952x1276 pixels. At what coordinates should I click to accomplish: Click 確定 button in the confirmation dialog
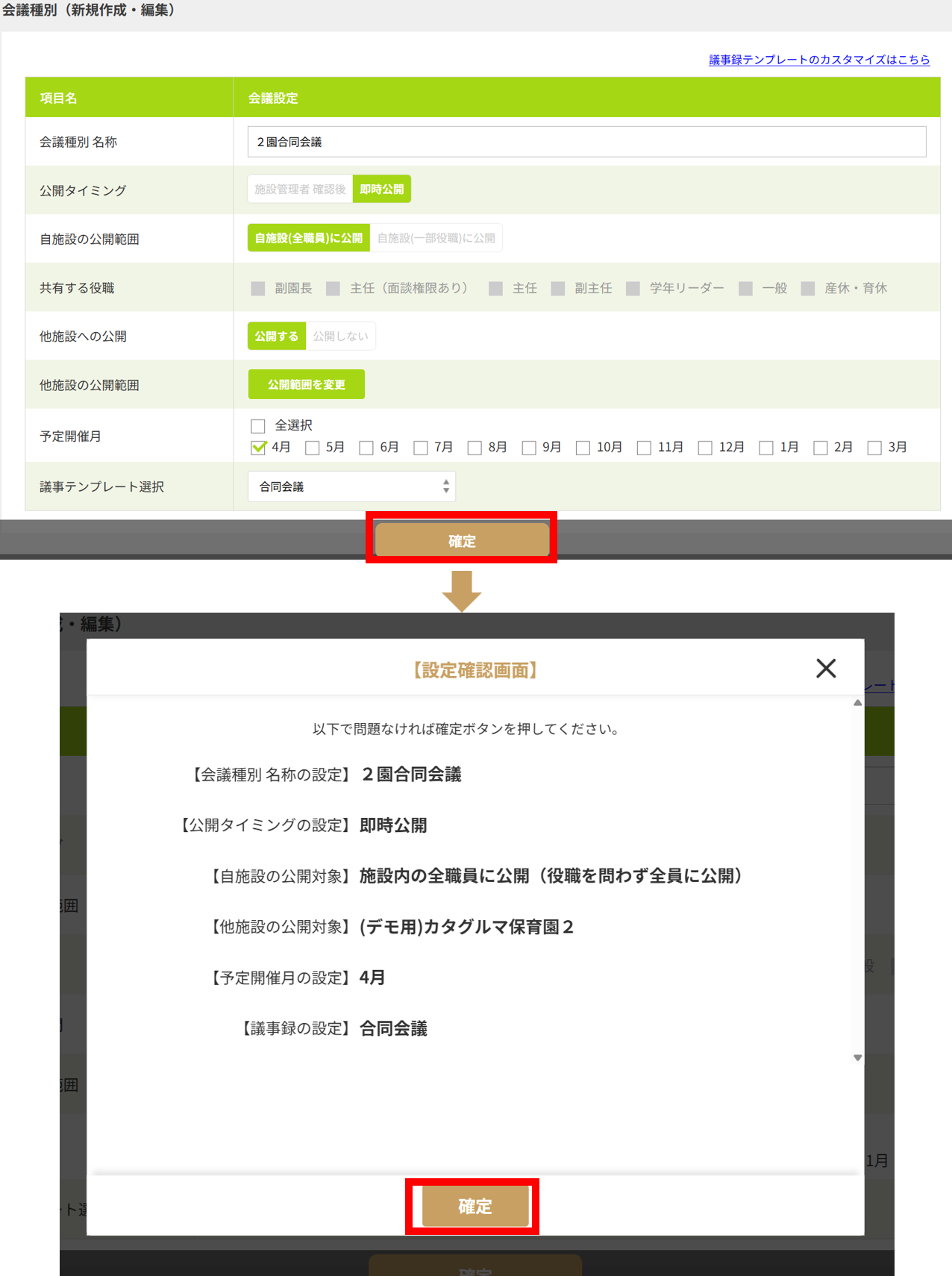475,1207
